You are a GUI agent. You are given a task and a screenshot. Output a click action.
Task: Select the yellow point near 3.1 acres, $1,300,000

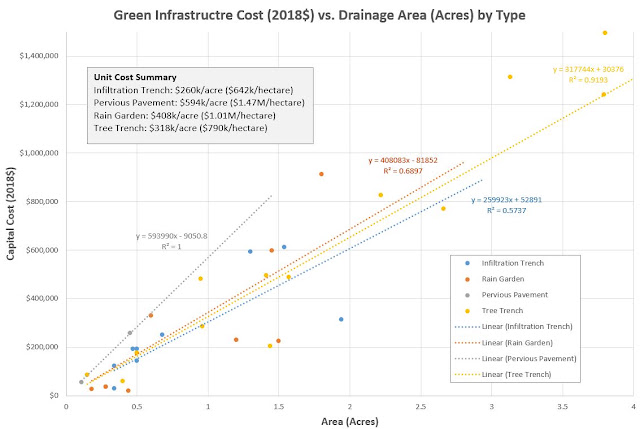510,77
